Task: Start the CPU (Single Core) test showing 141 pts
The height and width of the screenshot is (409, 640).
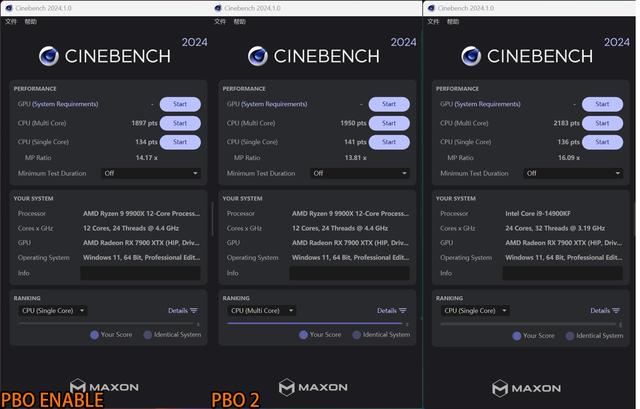Action: [x=389, y=142]
